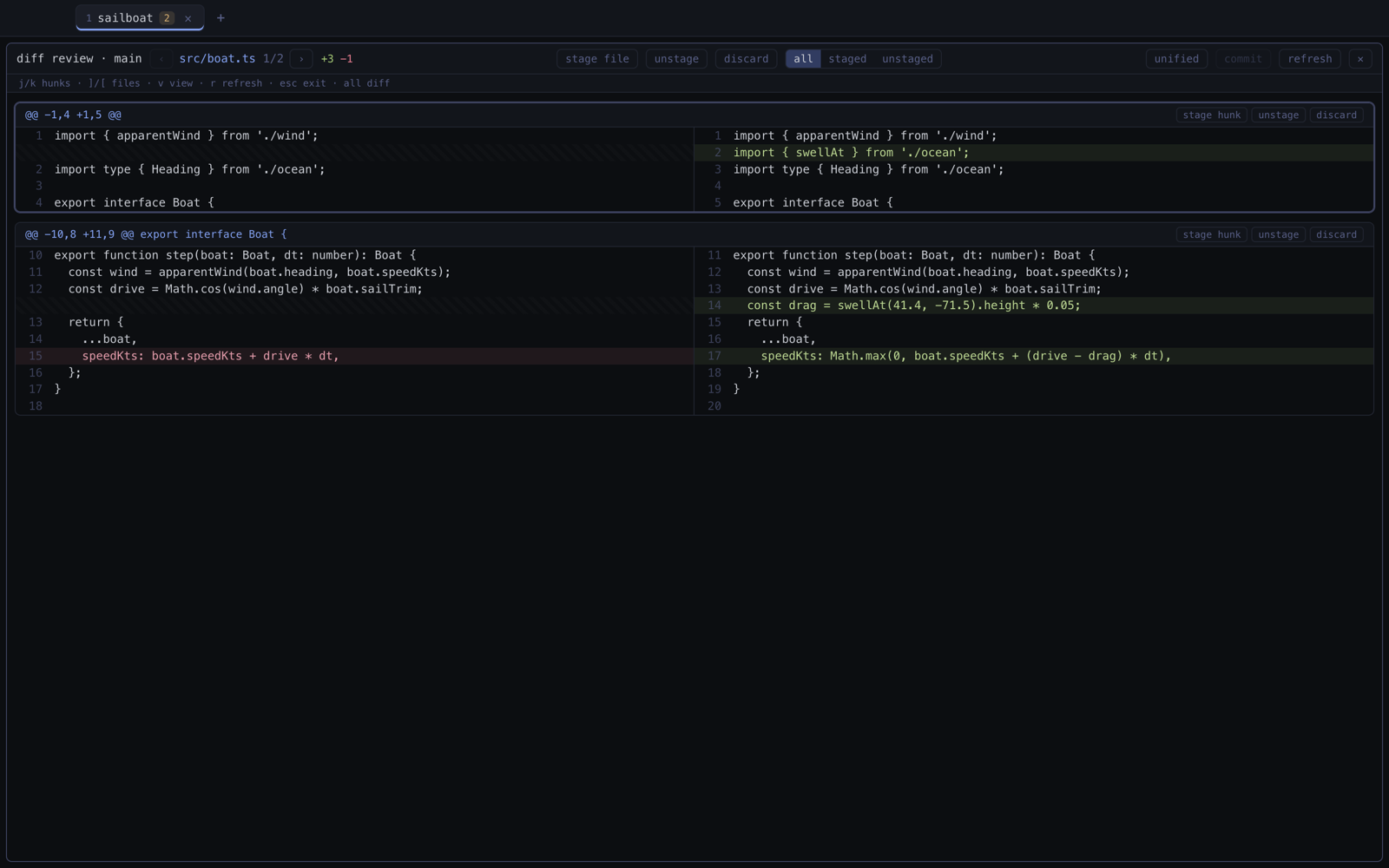The width and height of the screenshot is (1389, 868).
Task: Switch to the sailboat tab
Action: tap(140, 18)
